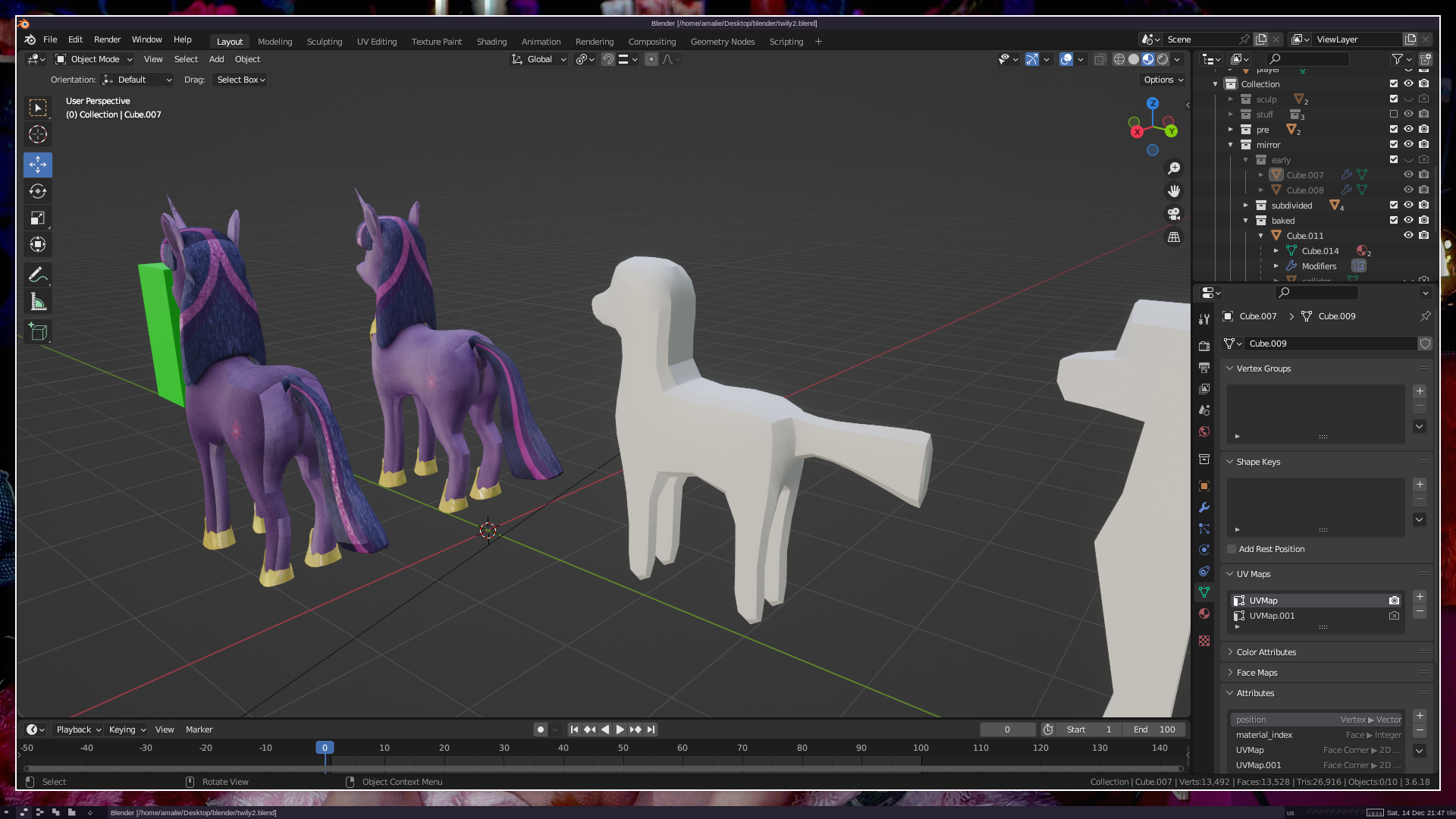1456x819 pixels.
Task: Click the Options button in viewport header
Action: [x=1163, y=80]
